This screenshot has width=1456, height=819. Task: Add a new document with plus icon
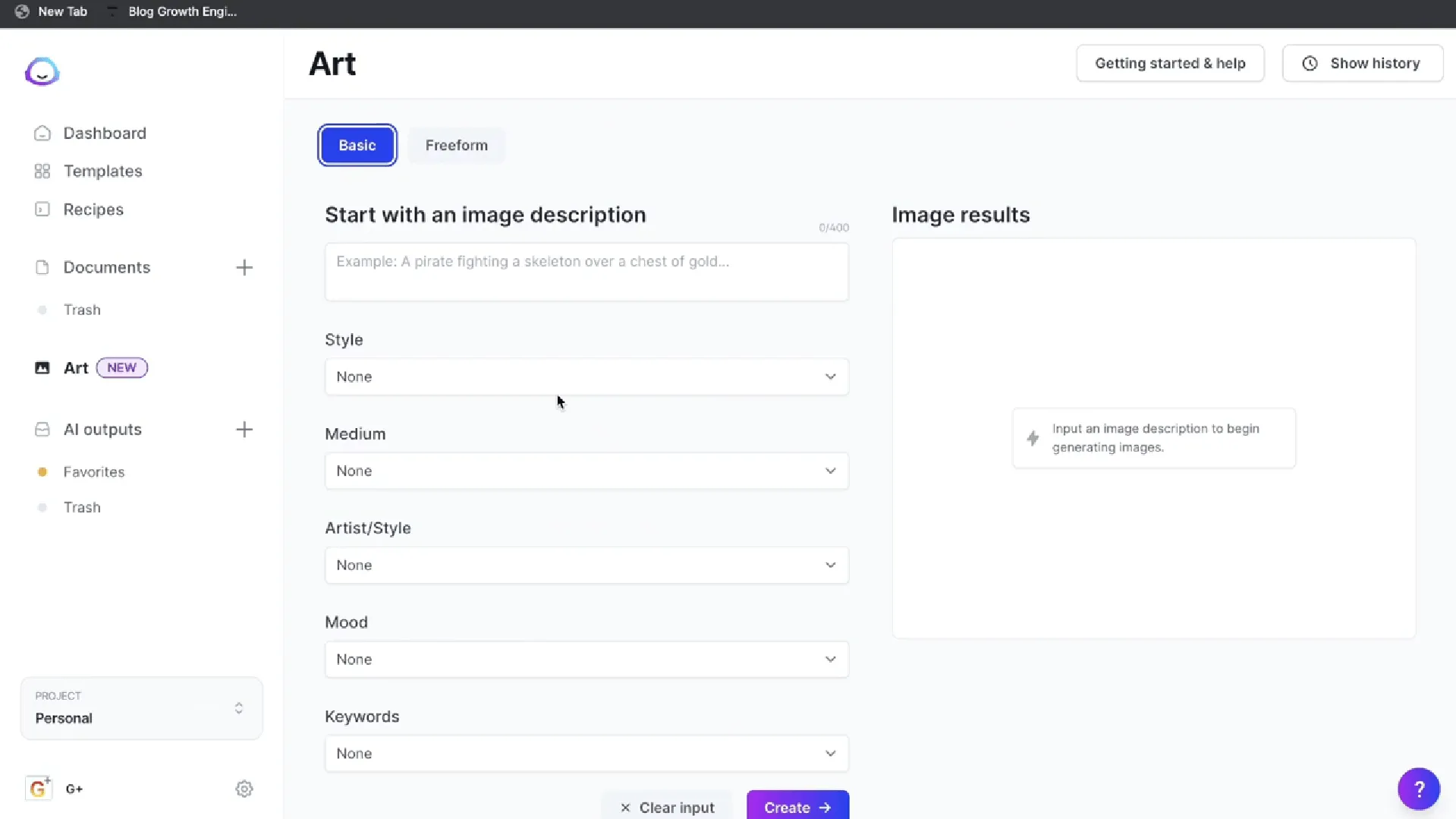[244, 267]
